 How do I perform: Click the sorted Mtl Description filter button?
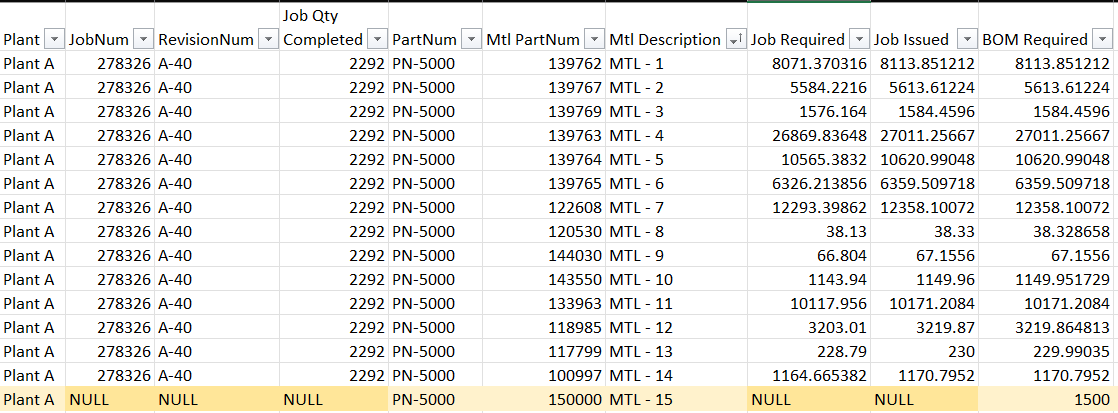click(x=735, y=40)
